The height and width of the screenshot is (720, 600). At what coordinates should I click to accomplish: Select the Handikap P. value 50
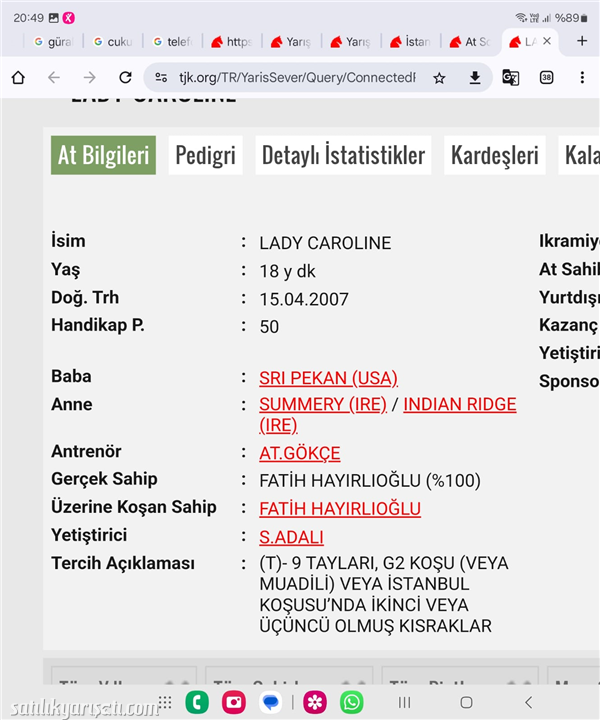(x=269, y=327)
